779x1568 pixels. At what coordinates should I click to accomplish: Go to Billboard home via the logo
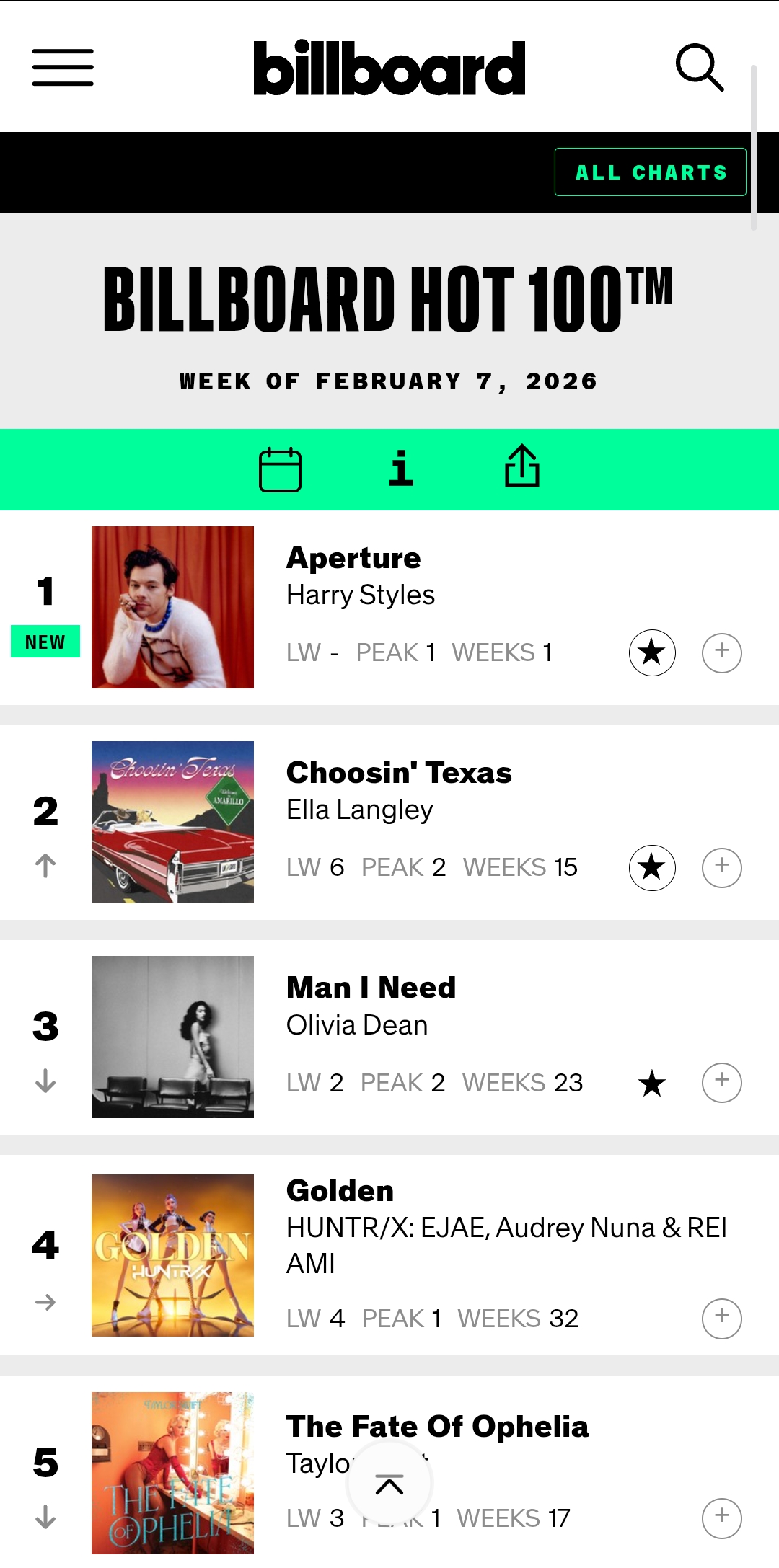click(x=389, y=68)
